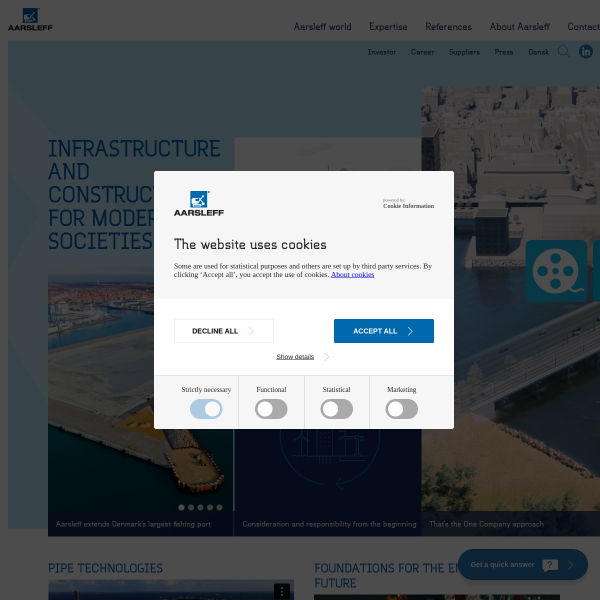Toggle the Strictly necessary cookies switch

(206, 409)
